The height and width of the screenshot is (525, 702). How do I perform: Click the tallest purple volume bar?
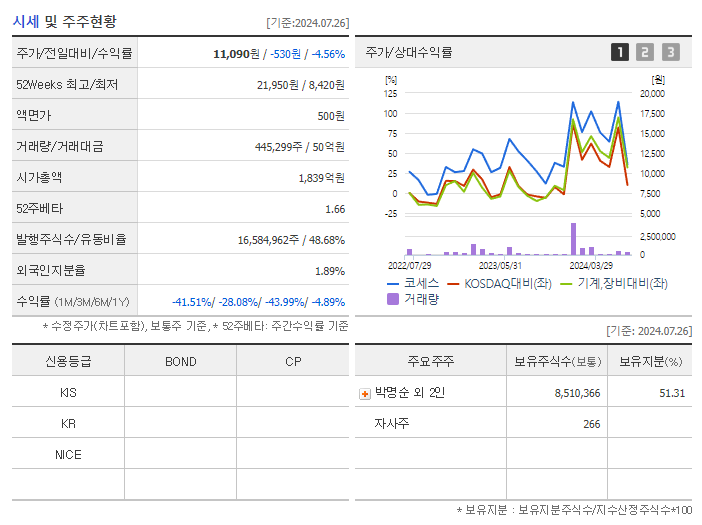[573, 239]
